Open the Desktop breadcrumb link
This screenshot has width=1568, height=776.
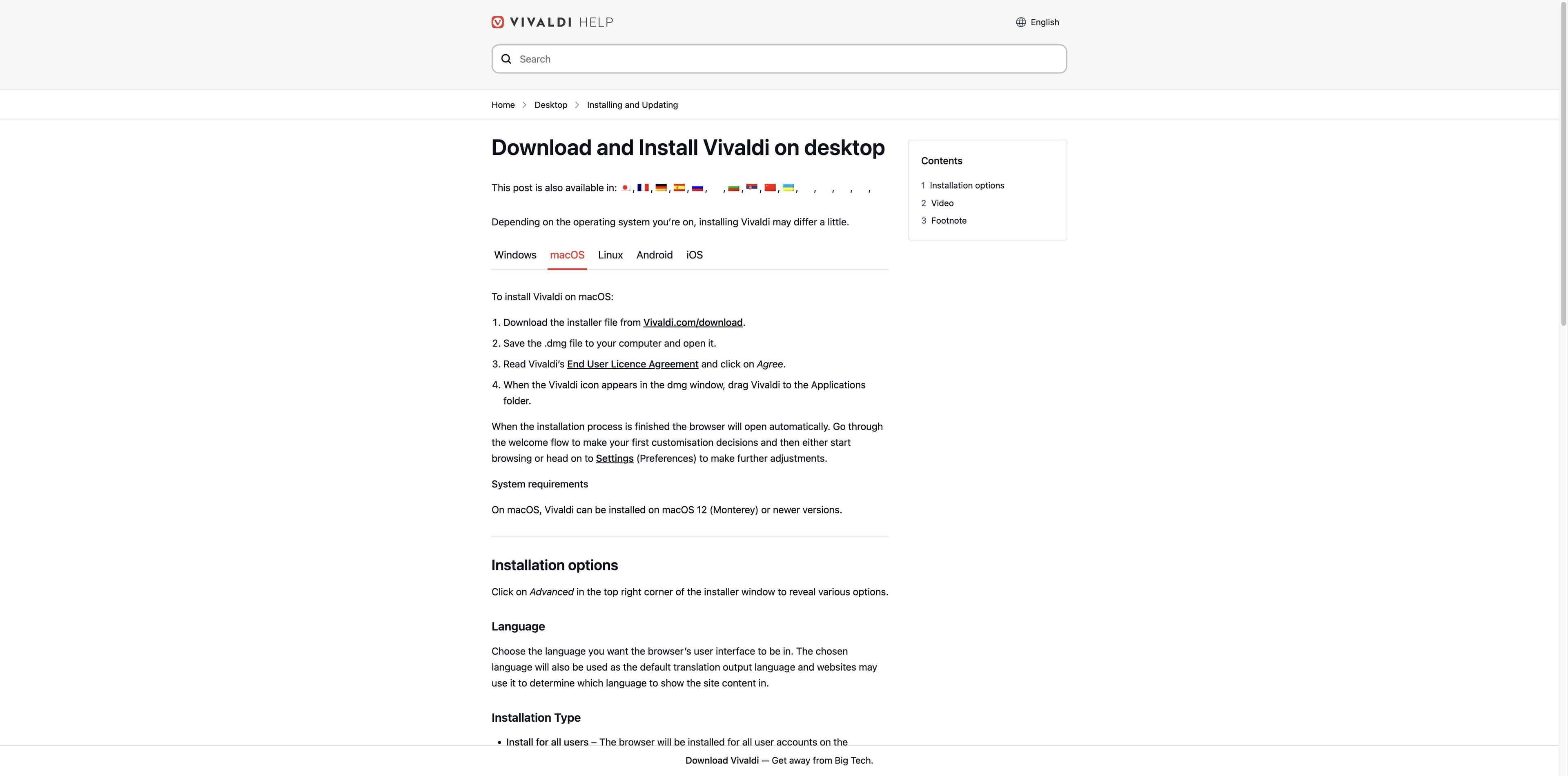pos(550,105)
